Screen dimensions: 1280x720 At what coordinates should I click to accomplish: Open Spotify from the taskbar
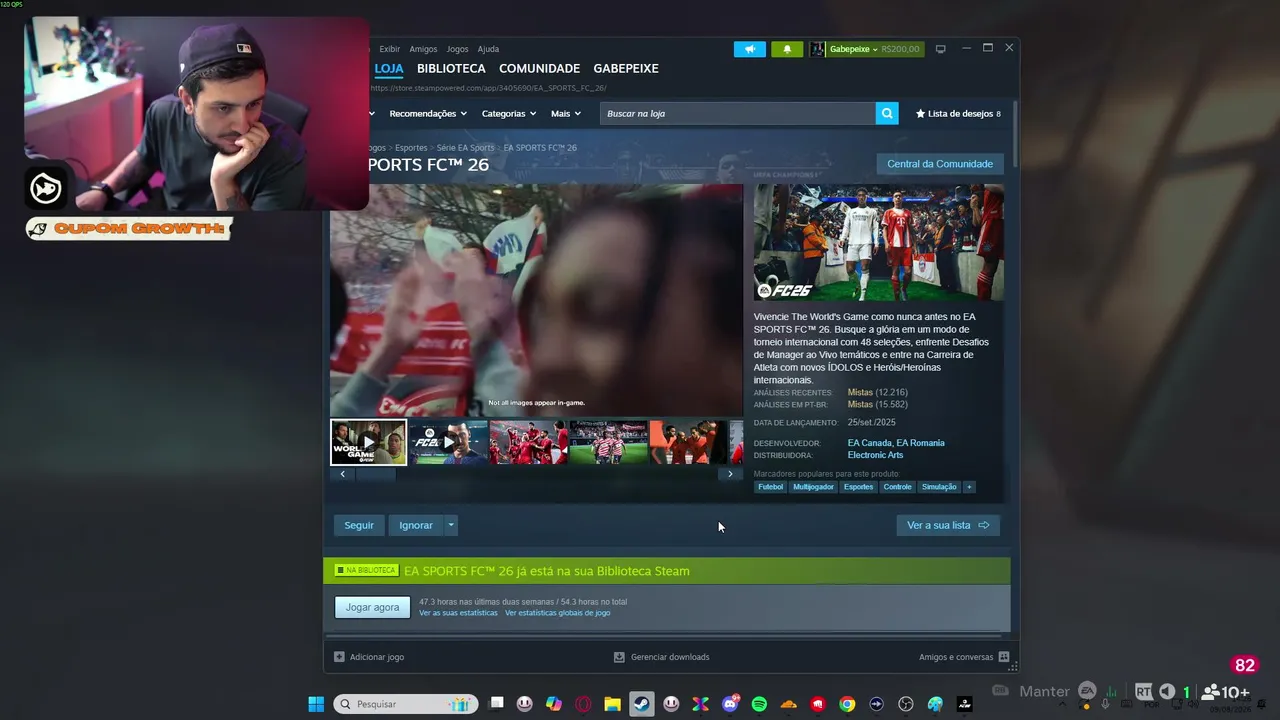click(759, 704)
